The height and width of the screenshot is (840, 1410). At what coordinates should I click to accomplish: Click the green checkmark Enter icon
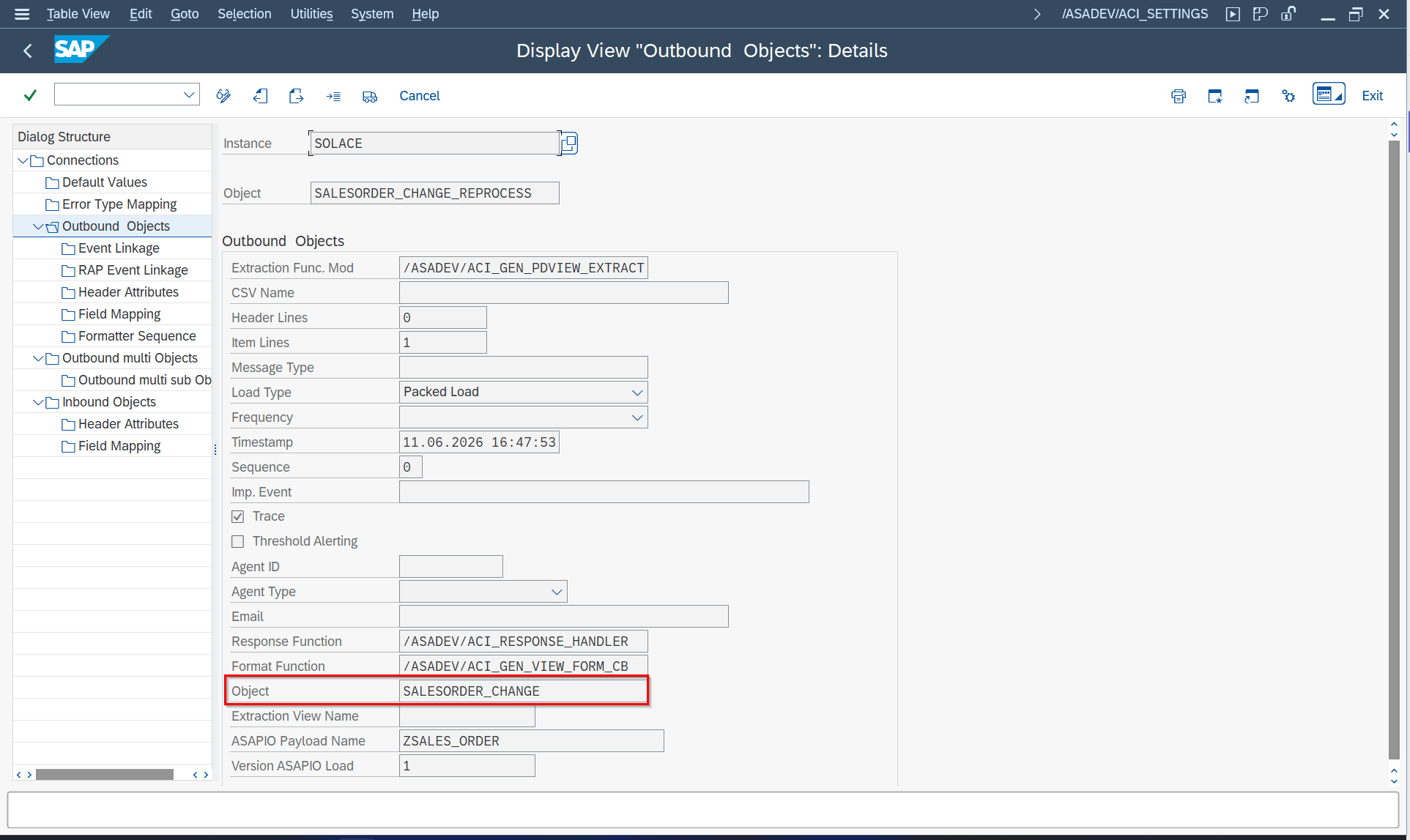tap(30, 95)
